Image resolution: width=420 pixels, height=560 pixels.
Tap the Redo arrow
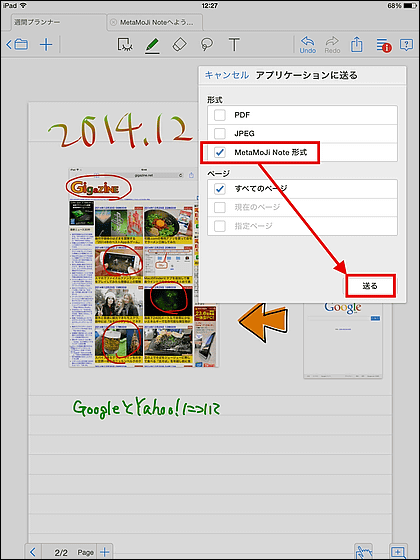(x=332, y=45)
